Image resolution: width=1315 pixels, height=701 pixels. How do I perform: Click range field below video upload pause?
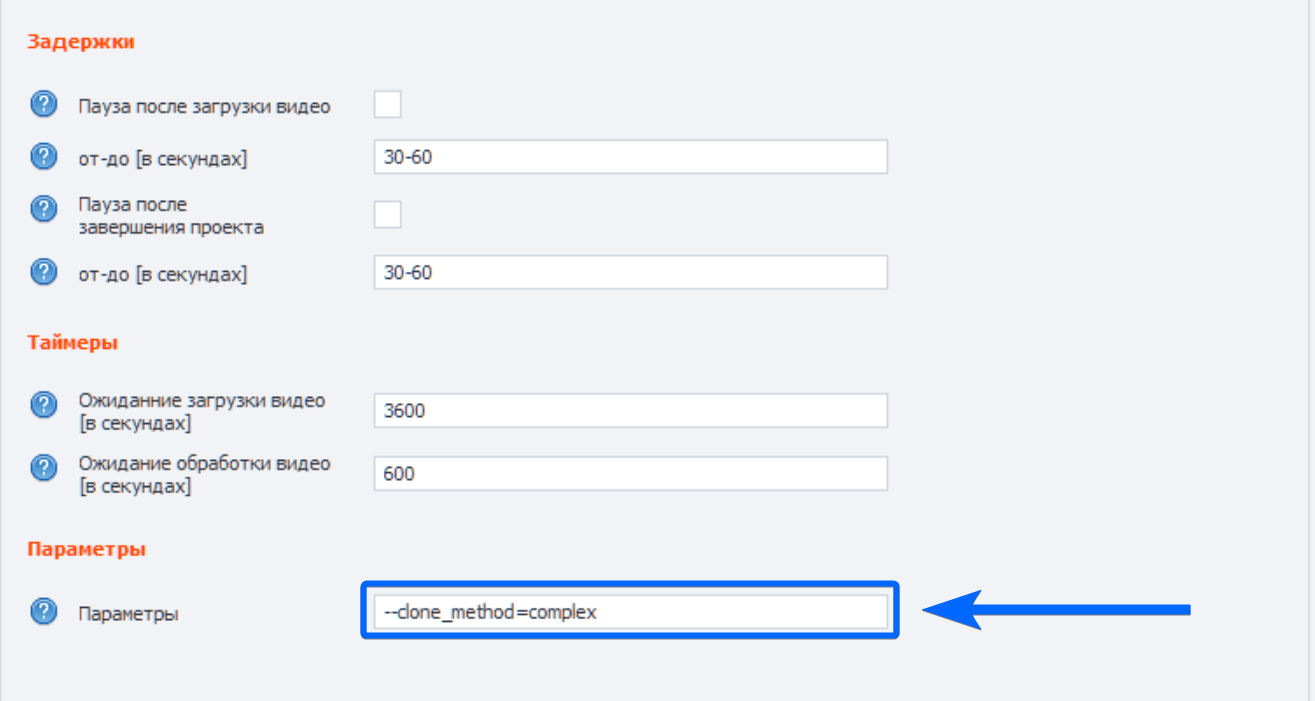click(630, 157)
